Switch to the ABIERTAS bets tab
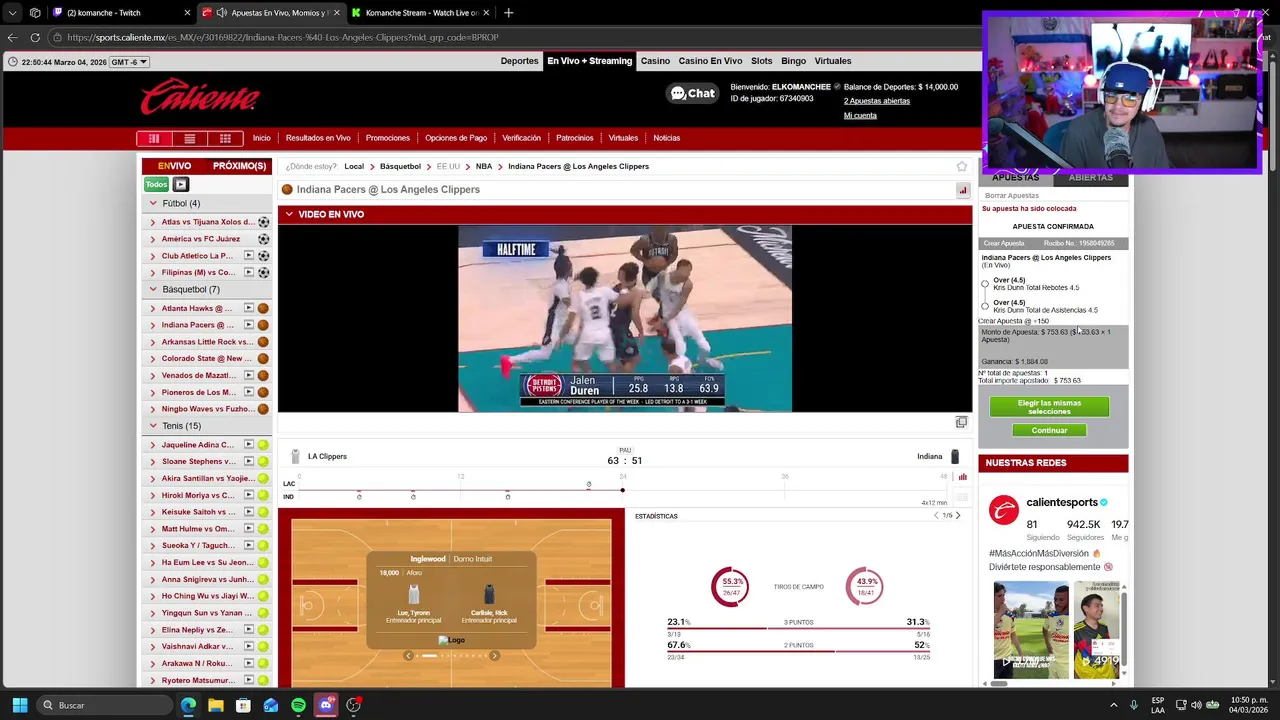This screenshot has height=720, width=1280. pyautogui.click(x=1090, y=178)
